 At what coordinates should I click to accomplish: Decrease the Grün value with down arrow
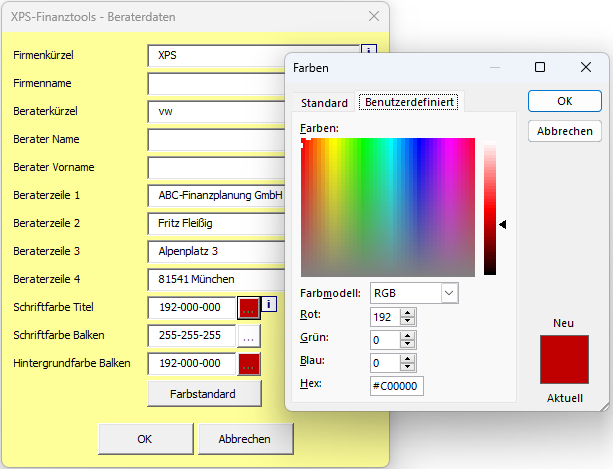coord(408,344)
